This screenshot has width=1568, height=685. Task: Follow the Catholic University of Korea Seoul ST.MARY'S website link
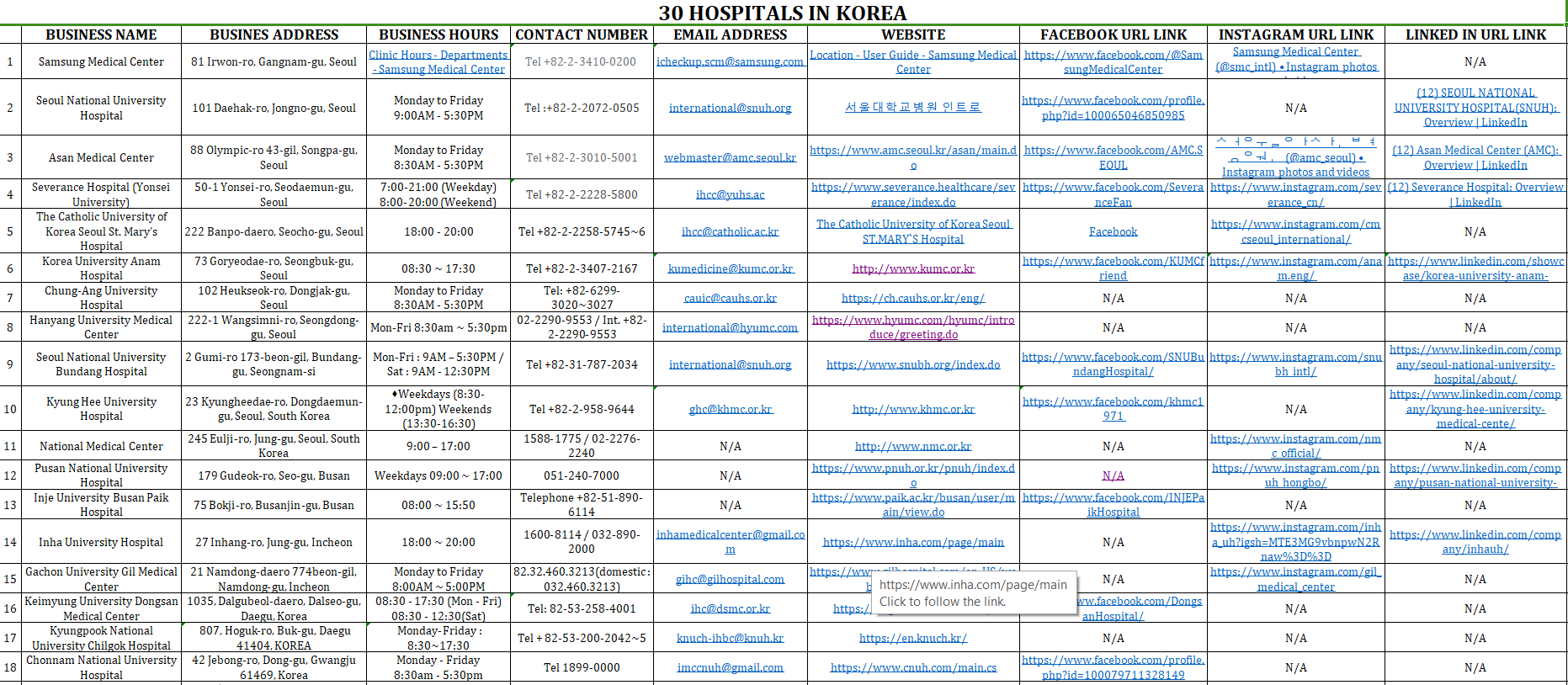pyautogui.click(x=913, y=231)
